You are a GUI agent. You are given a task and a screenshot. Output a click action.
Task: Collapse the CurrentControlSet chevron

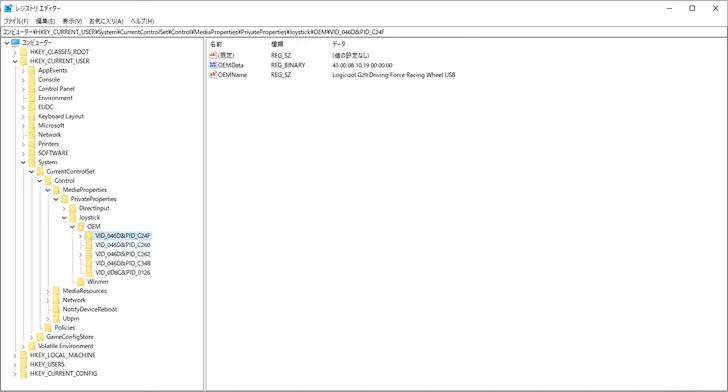click(31, 172)
